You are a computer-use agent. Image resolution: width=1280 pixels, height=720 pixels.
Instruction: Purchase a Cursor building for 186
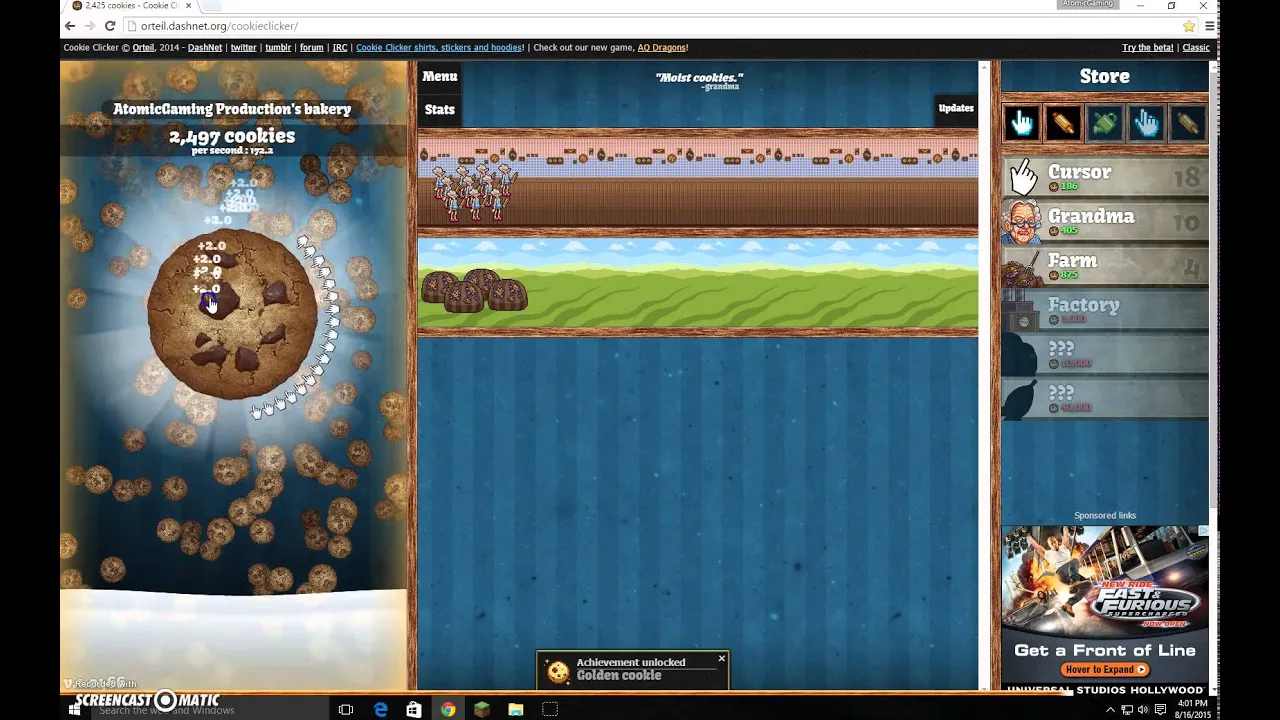click(1105, 177)
